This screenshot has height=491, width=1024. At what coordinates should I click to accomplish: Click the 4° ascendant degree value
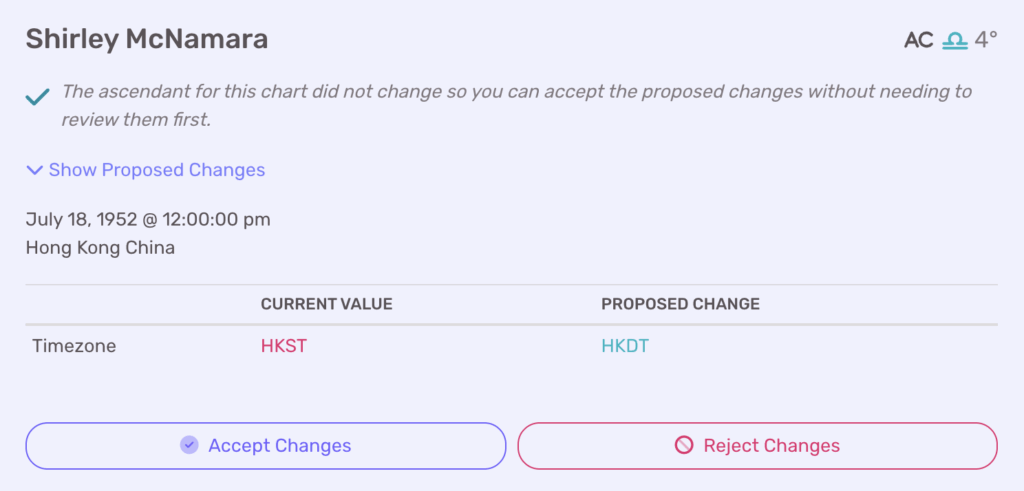point(986,40)
